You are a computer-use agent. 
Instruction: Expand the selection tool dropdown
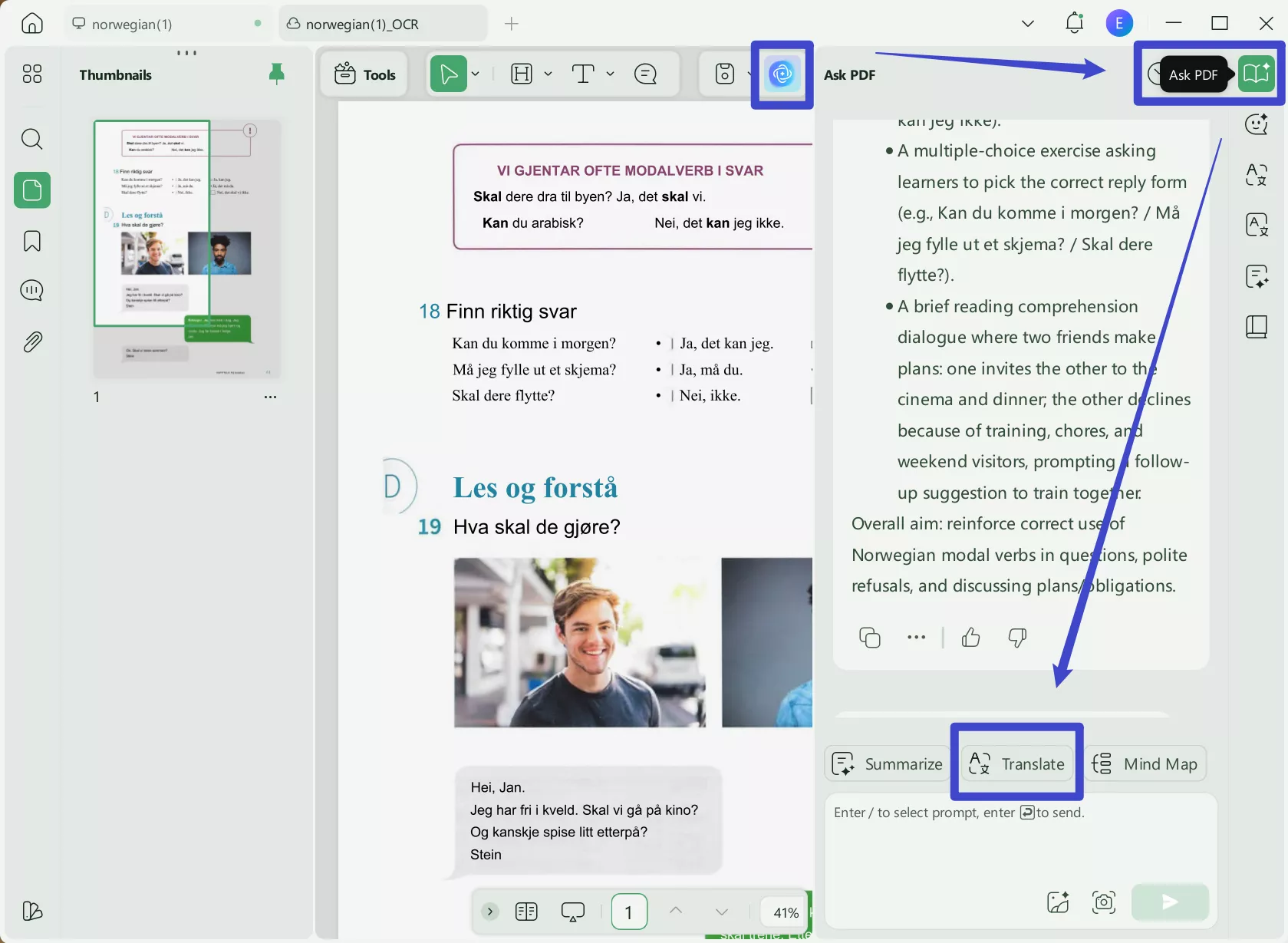(474, 74)
